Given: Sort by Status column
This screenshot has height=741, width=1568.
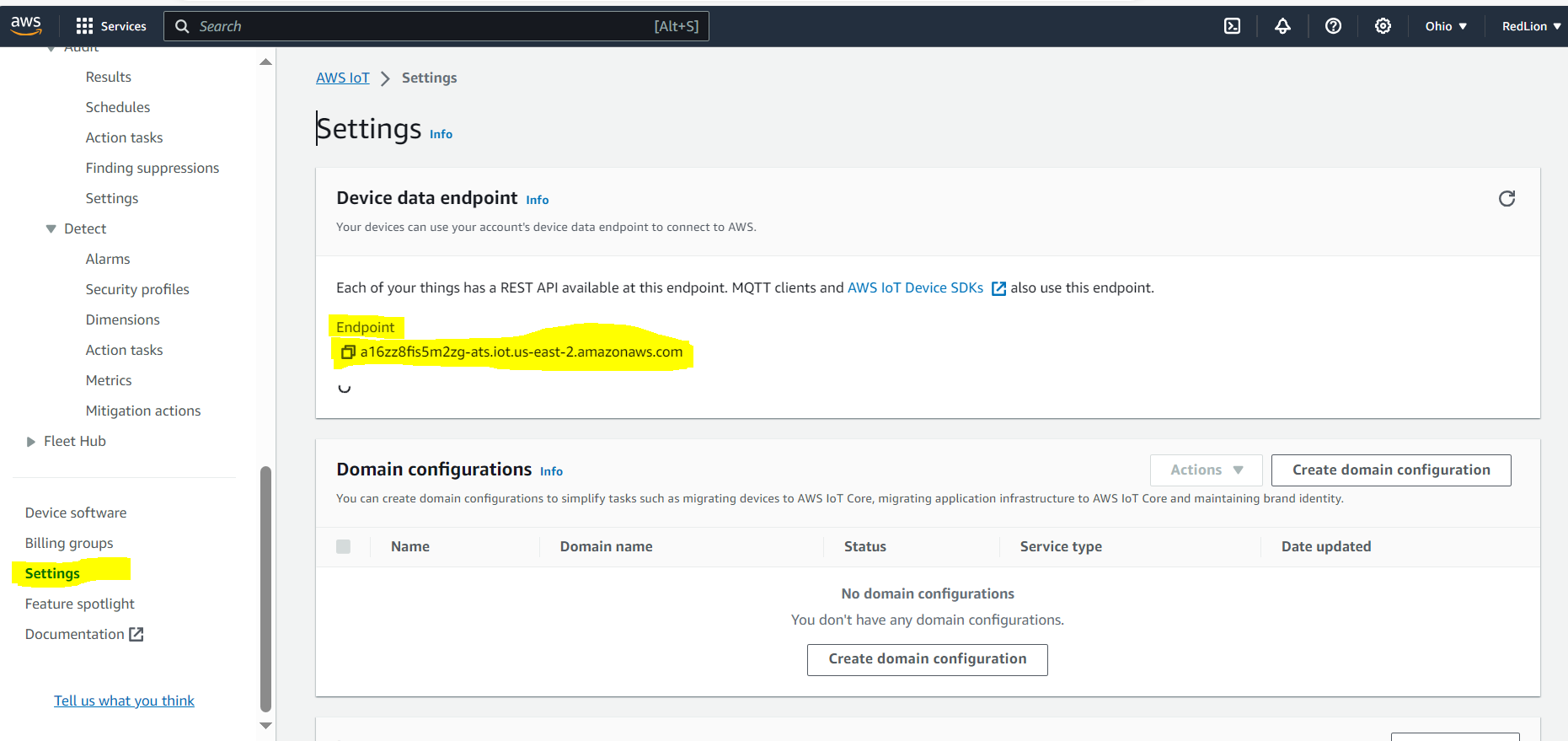Looking at the screenshot, I should pos(865,546).
